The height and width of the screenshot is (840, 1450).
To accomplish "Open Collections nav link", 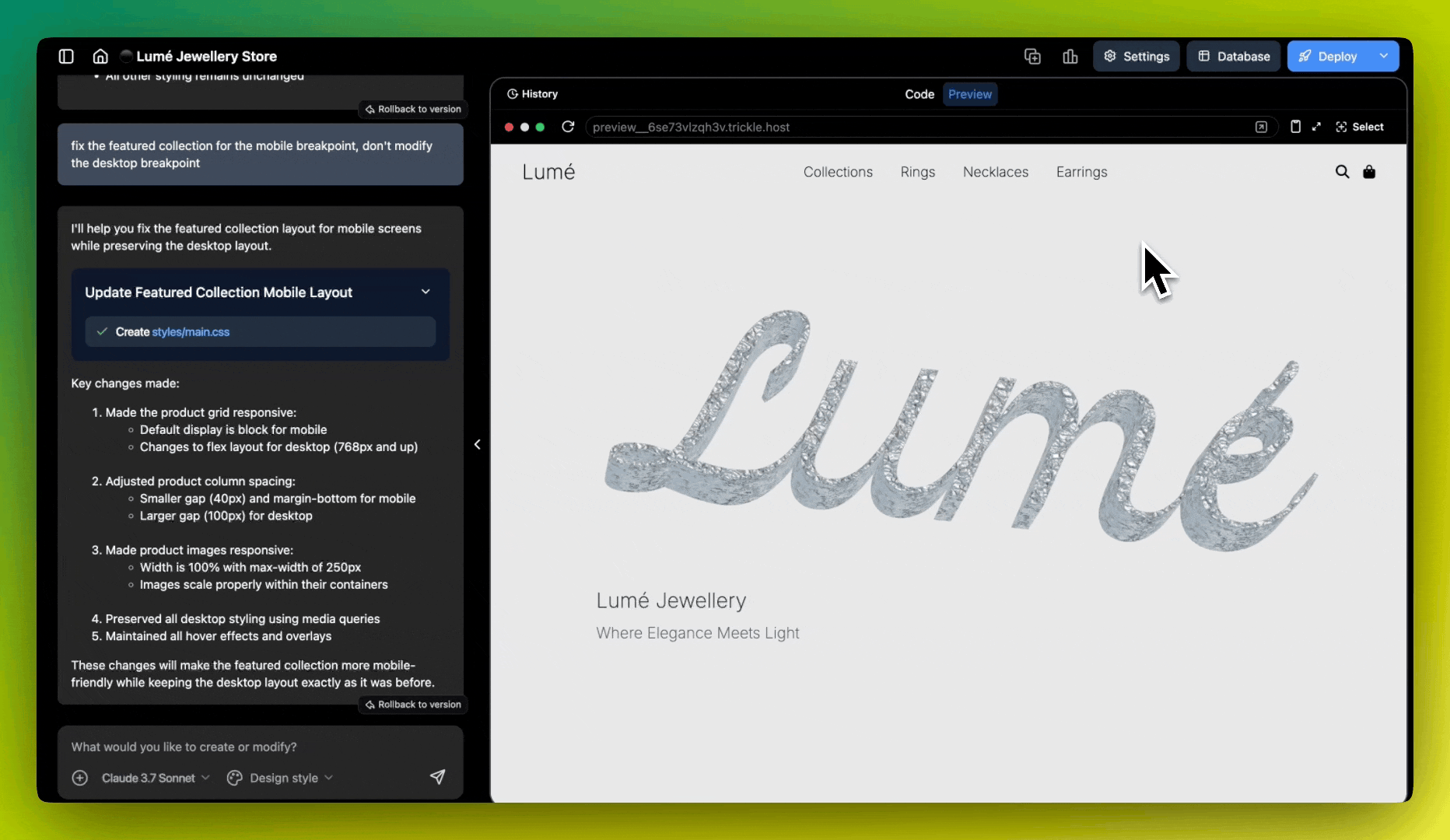I will [838, 172].
